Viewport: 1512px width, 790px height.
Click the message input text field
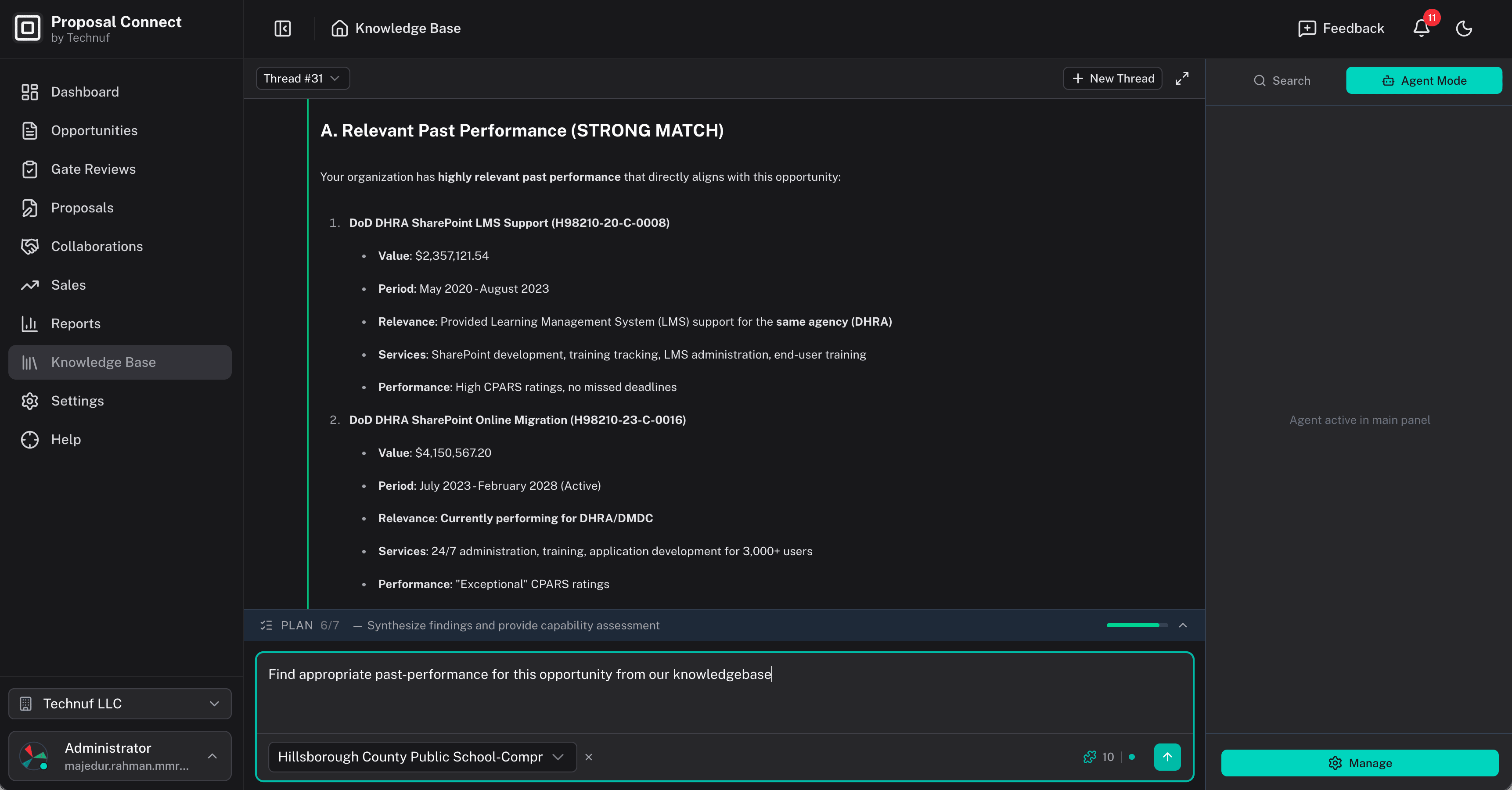724,693
